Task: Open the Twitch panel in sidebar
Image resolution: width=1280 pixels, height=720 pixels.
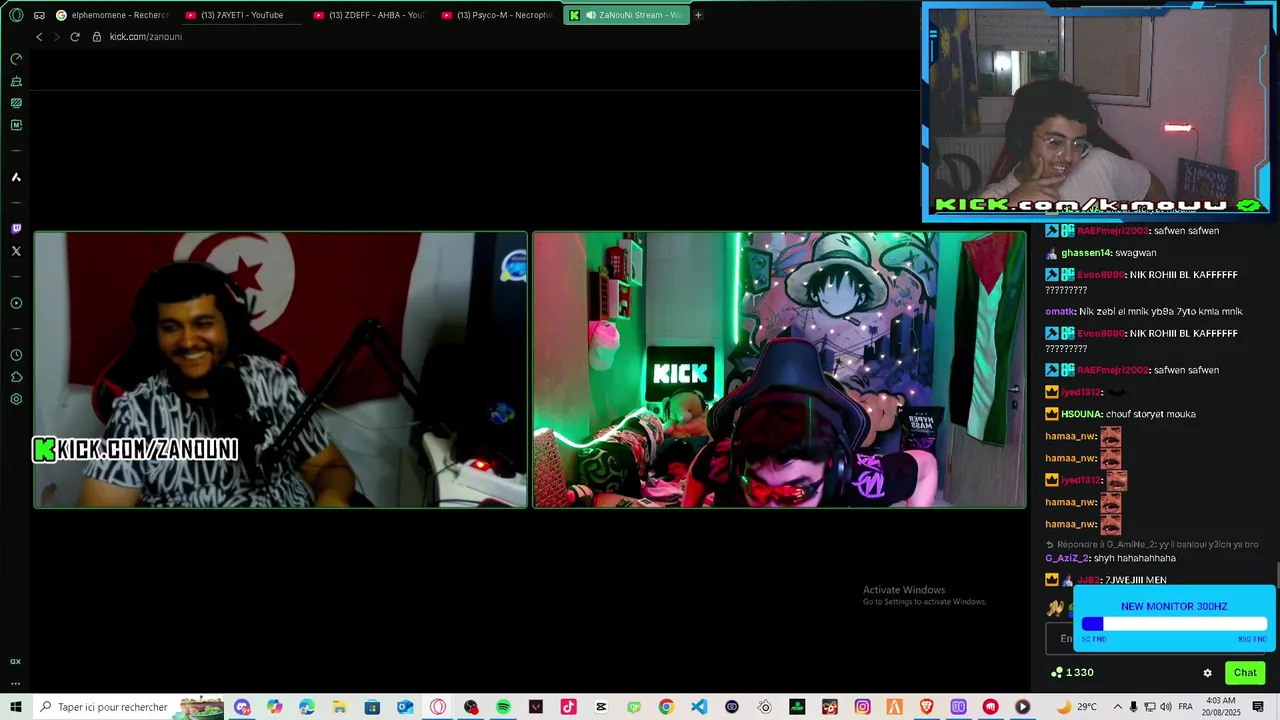Action: click(16, 229)
